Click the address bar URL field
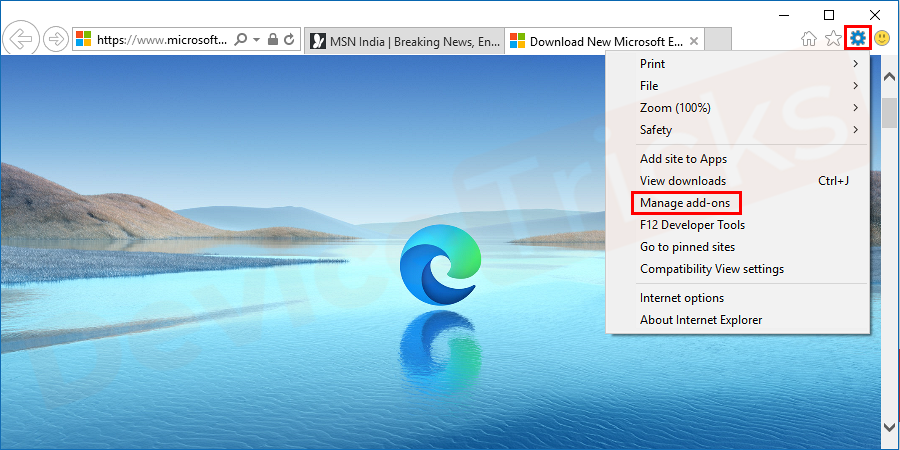The image size is (900, 450). coord(160,40)
